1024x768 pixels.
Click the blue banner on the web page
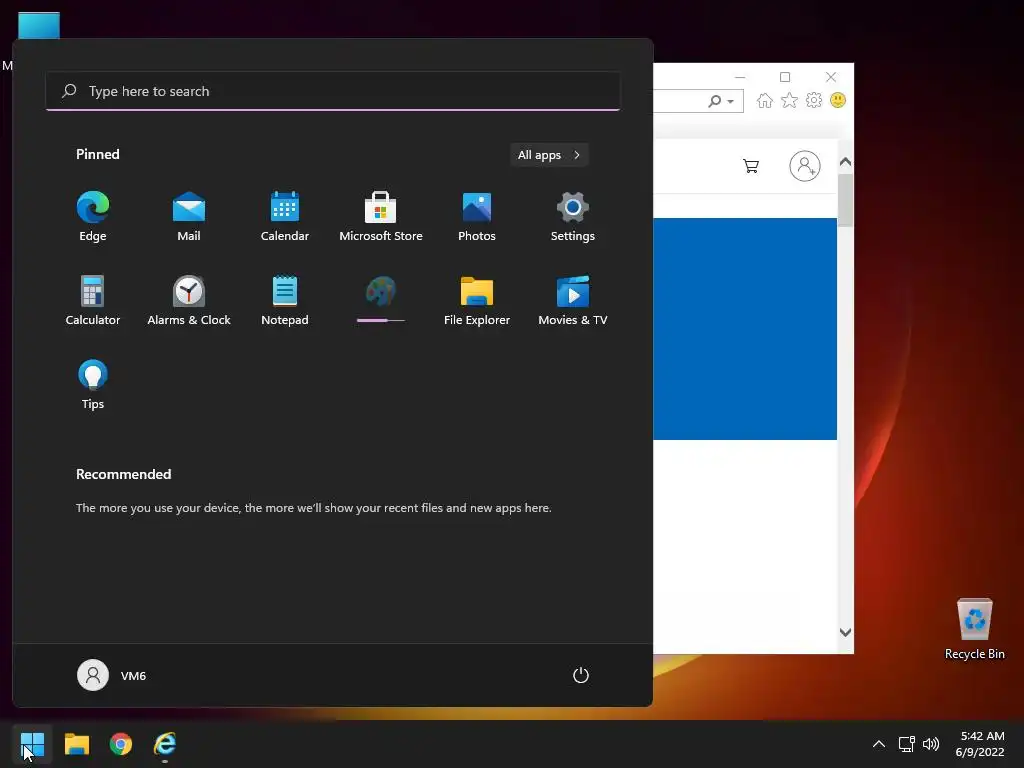coord(745,328)
